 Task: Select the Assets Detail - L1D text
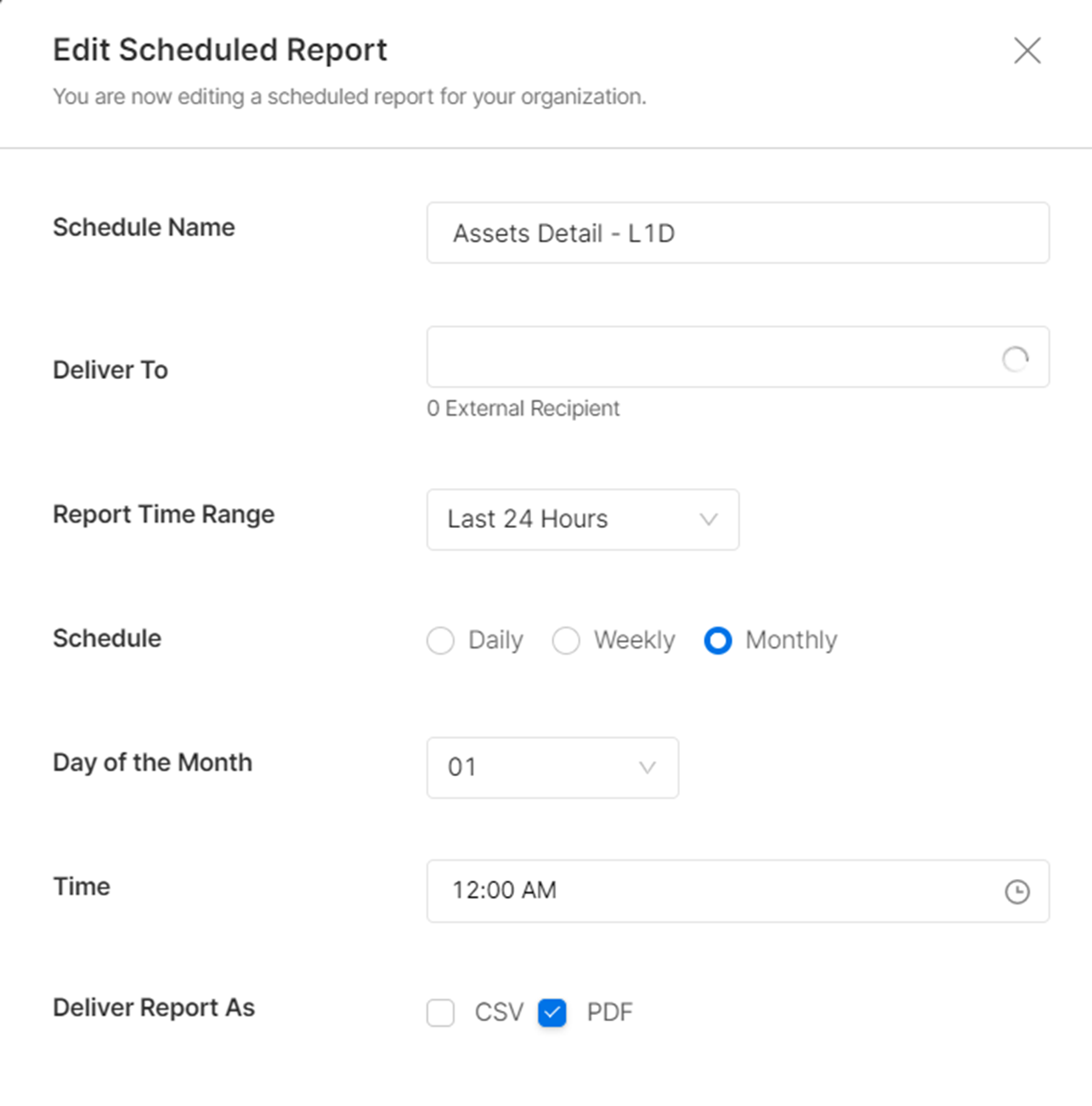[563, 233]
